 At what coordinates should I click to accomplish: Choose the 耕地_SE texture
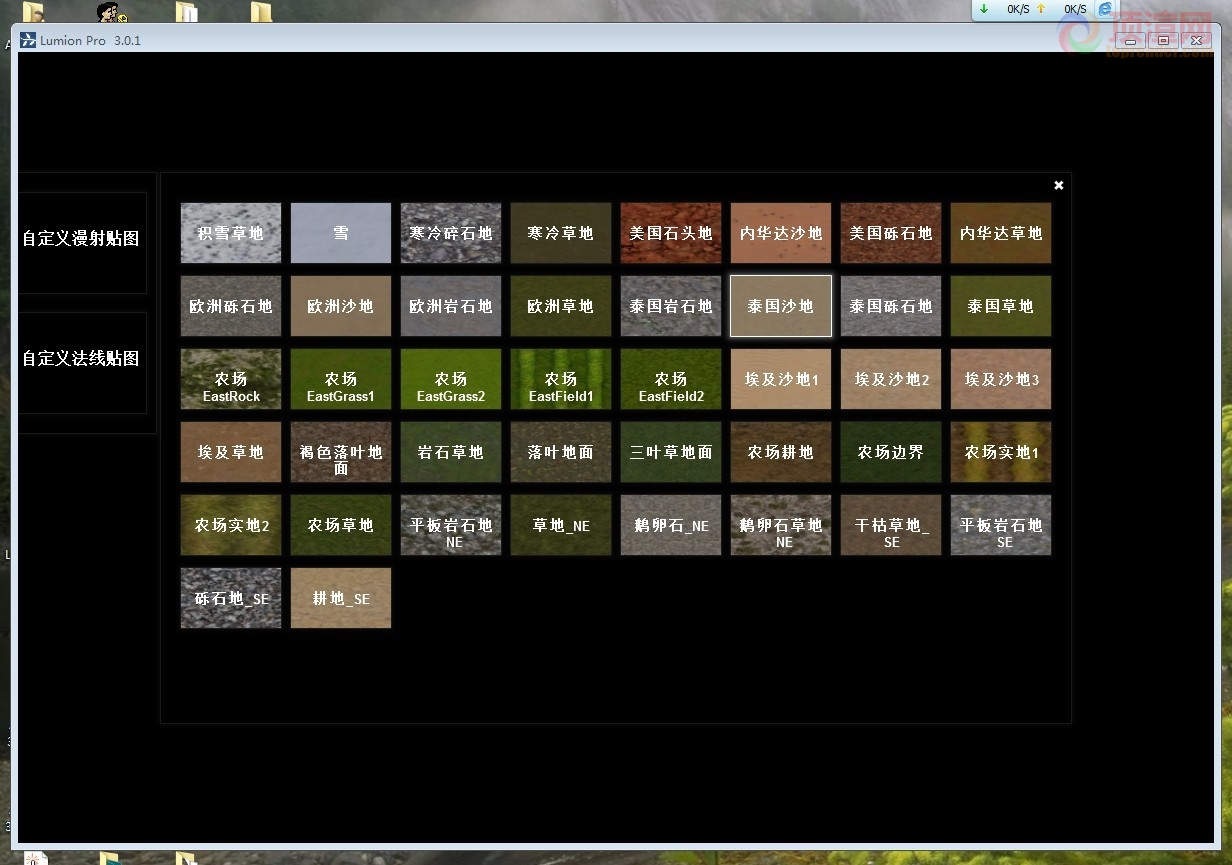pos(341,598)
